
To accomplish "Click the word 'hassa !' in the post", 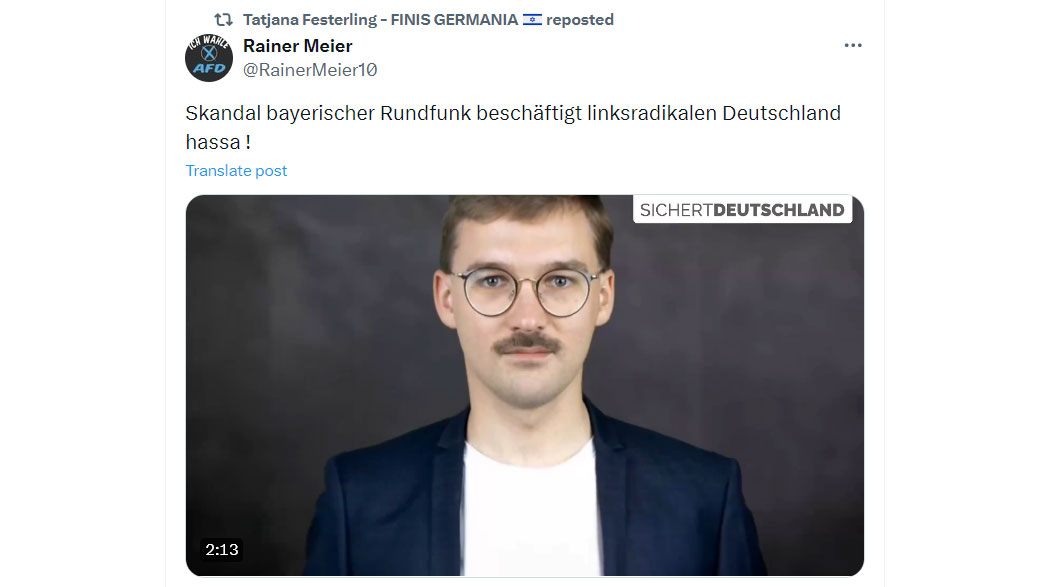I will [x=218, y=143].
